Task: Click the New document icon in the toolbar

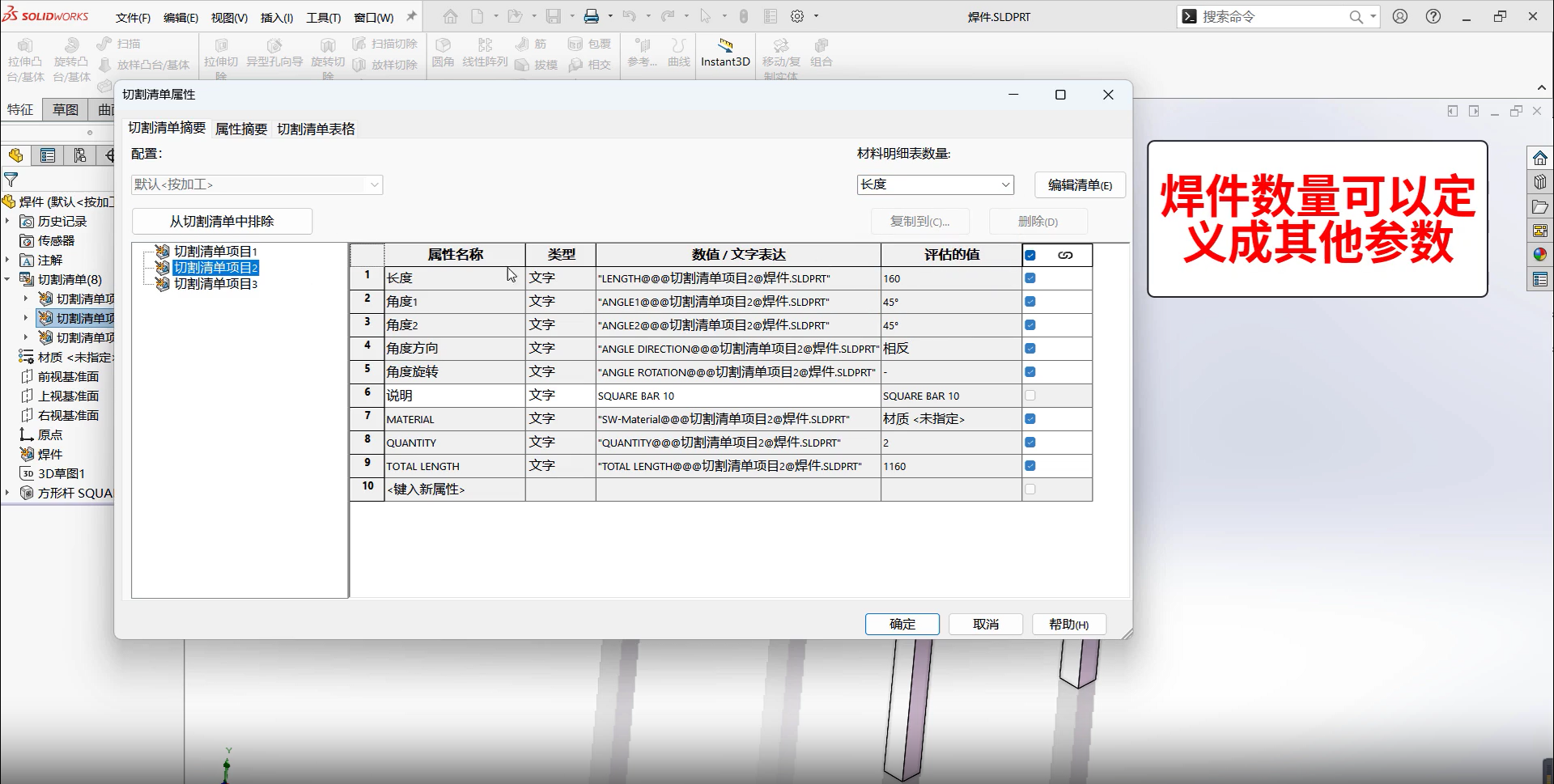Action: point(478,16)
